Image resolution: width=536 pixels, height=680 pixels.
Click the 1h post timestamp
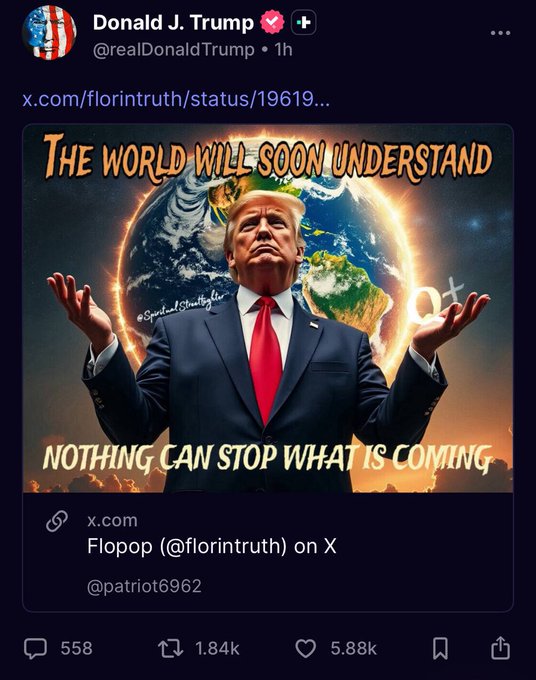click(x=283, y=50)
